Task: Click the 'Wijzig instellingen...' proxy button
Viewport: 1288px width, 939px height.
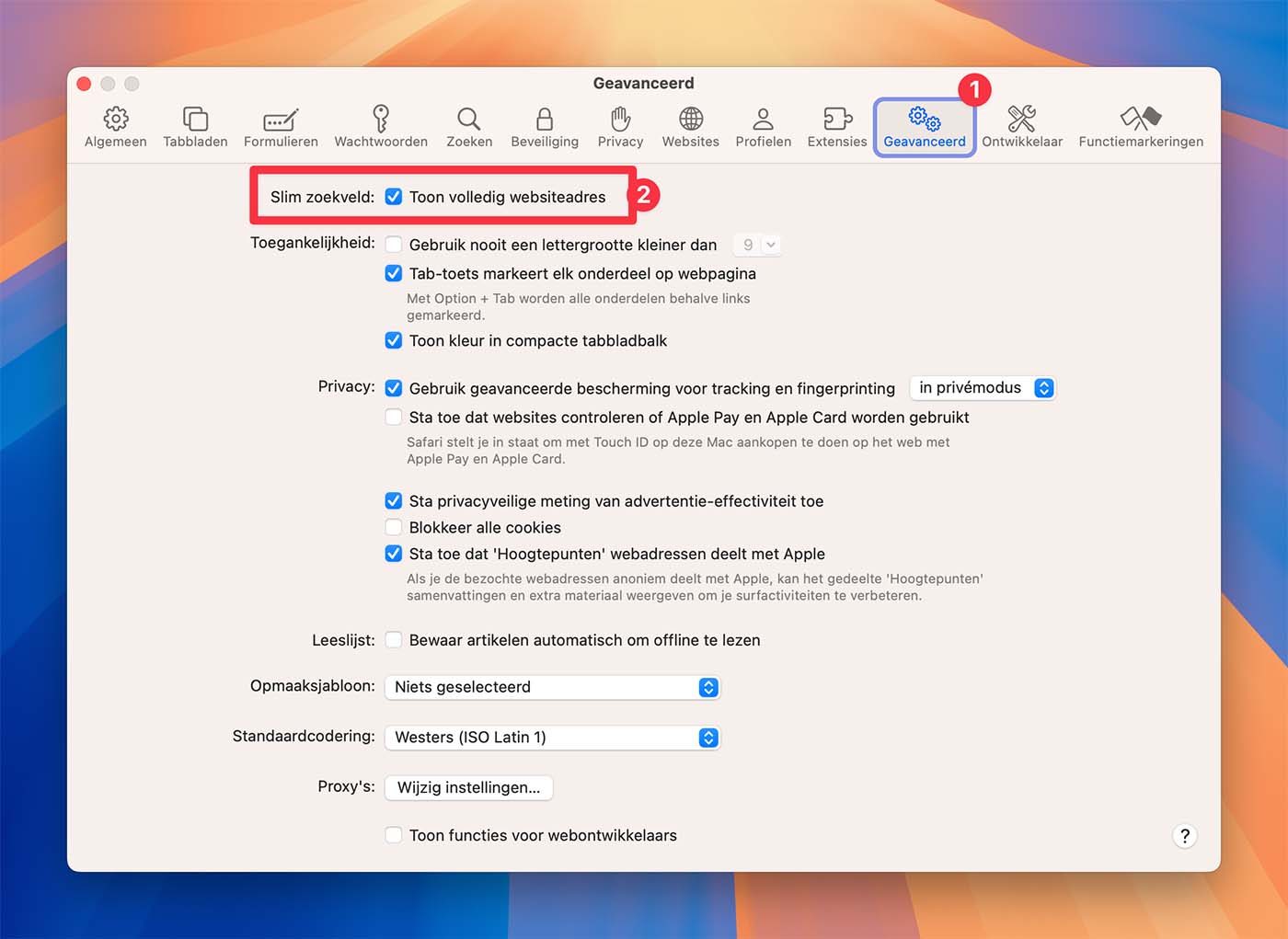Action: (468, 787)
